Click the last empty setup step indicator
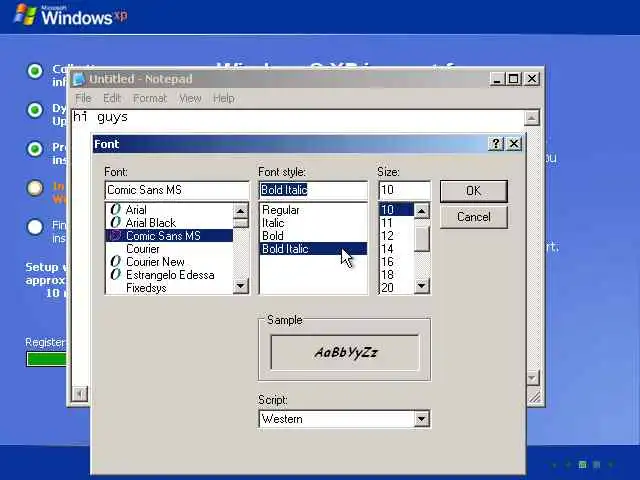Viewport: 640px width, 480px height. pos(35,227)
